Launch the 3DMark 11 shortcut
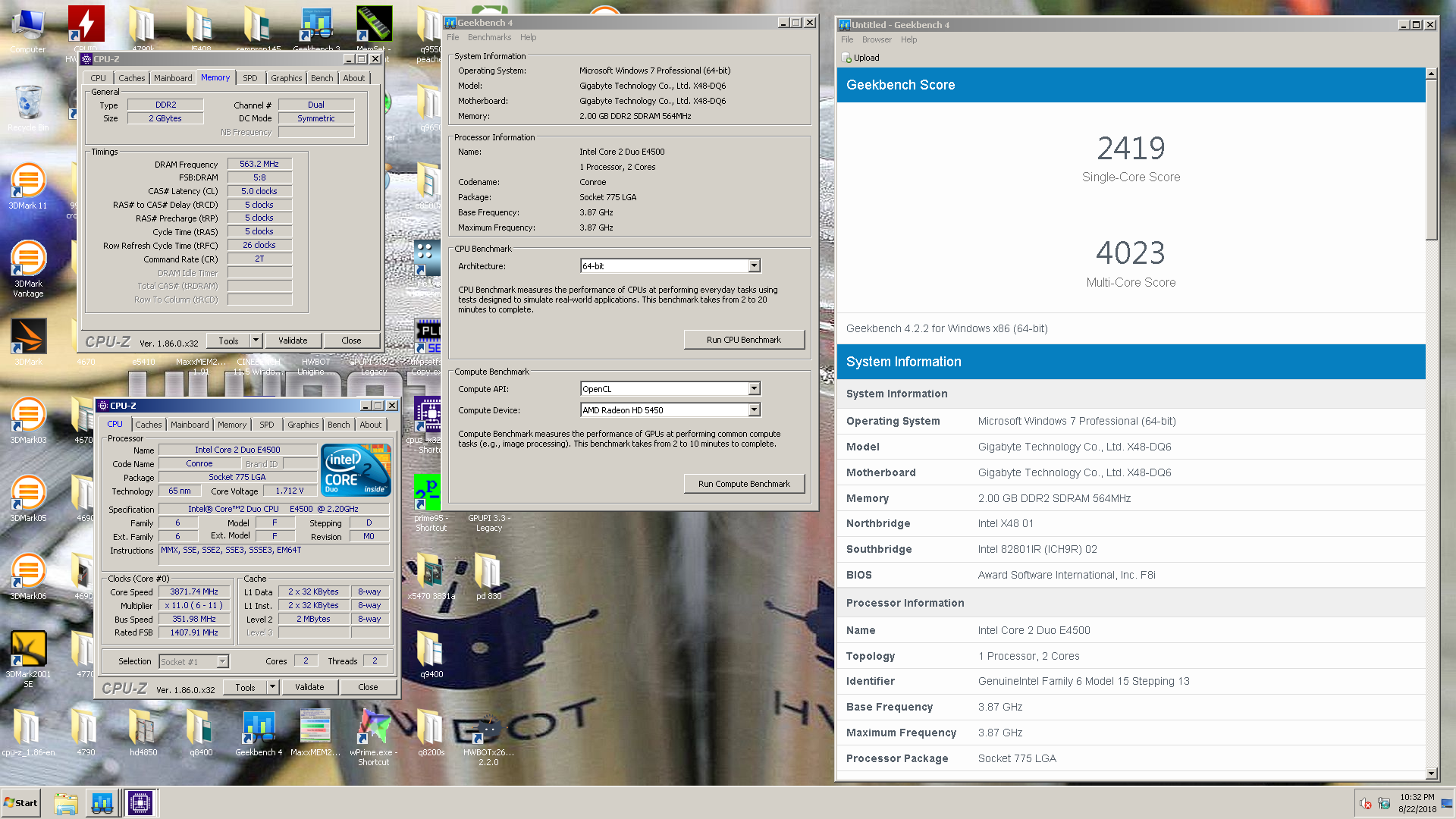The image size is (1456, 819). (x=28, y=186)
